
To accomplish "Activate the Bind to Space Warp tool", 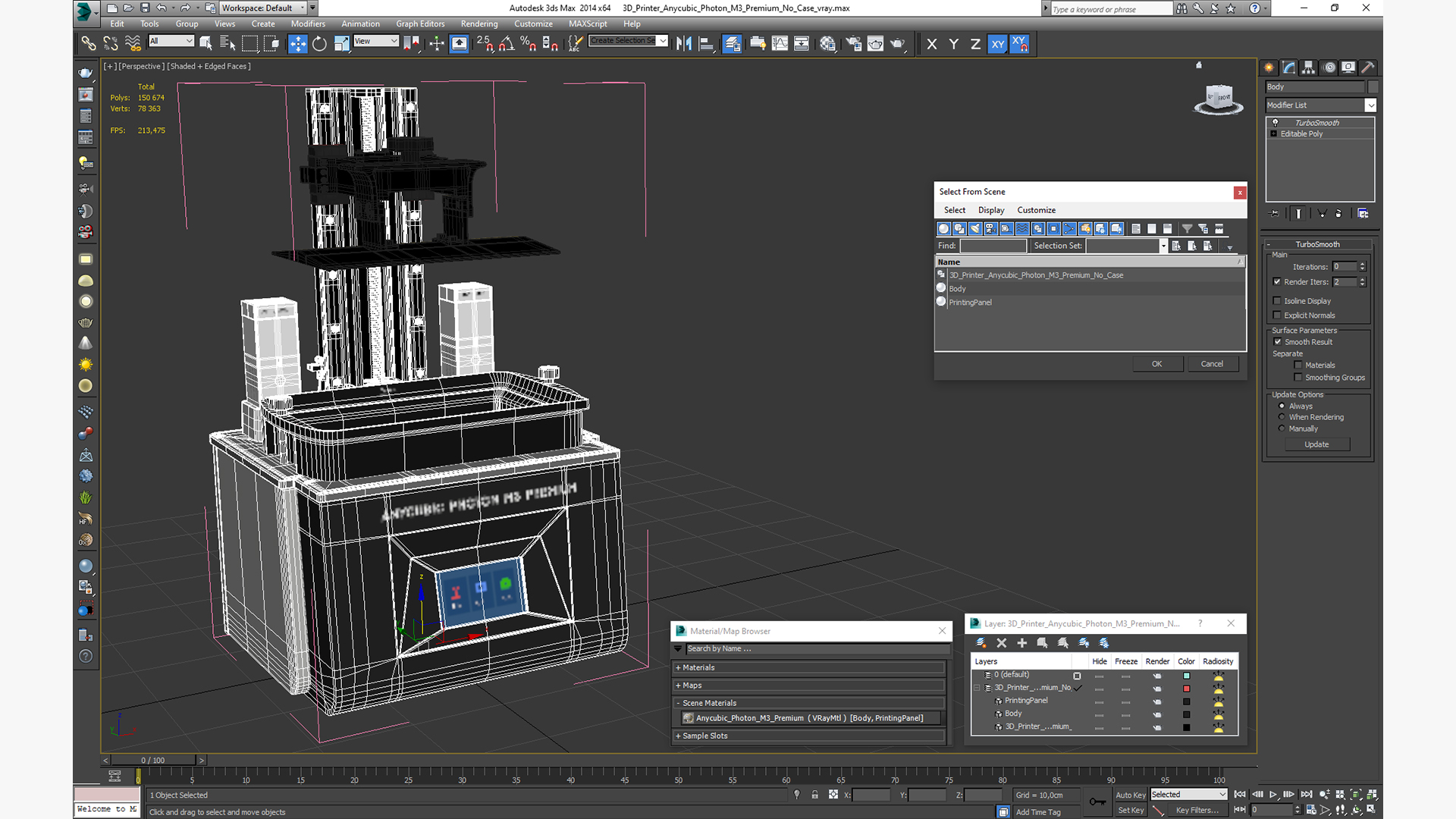I will point(133,44).
